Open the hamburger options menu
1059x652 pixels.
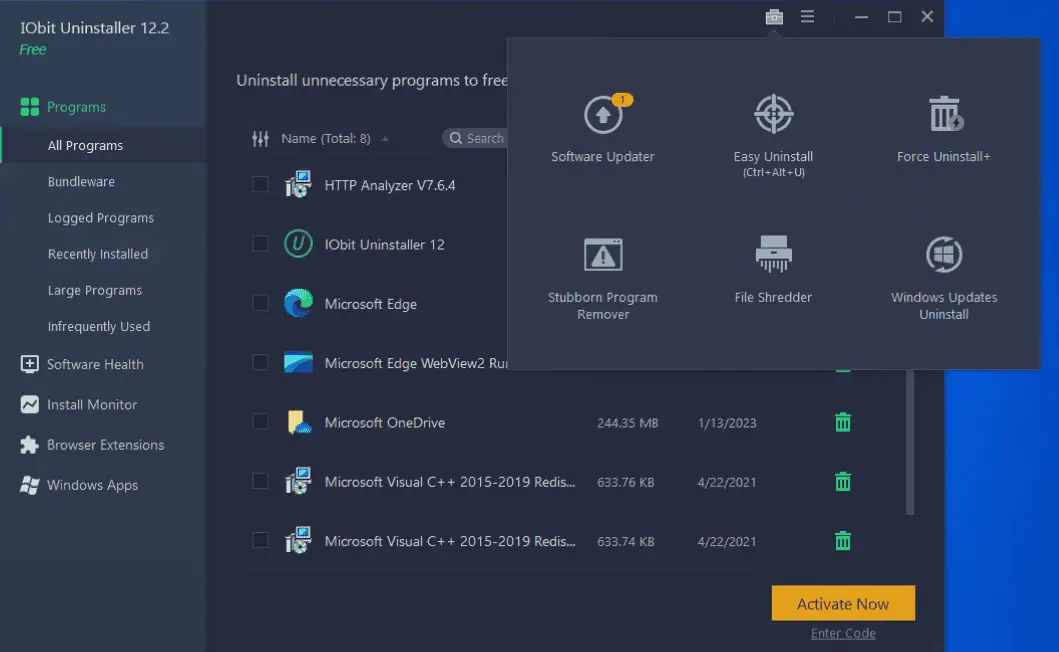pyautogui.click(x=807, y=16)
